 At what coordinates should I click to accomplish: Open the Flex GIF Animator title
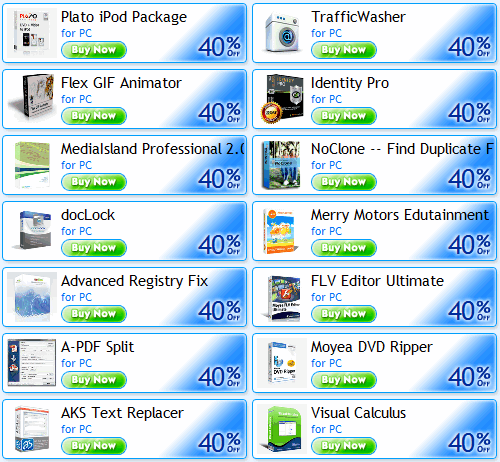121,83
